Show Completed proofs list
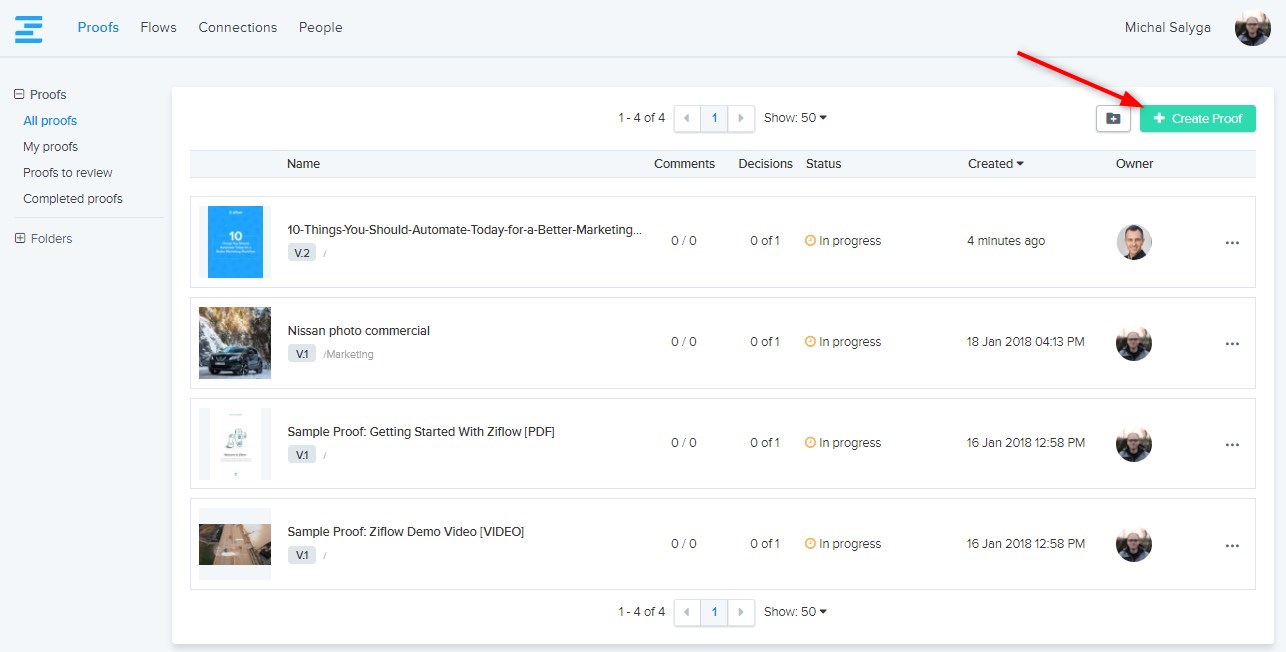Screen dimensions: 1286x652 pos(73,199)
